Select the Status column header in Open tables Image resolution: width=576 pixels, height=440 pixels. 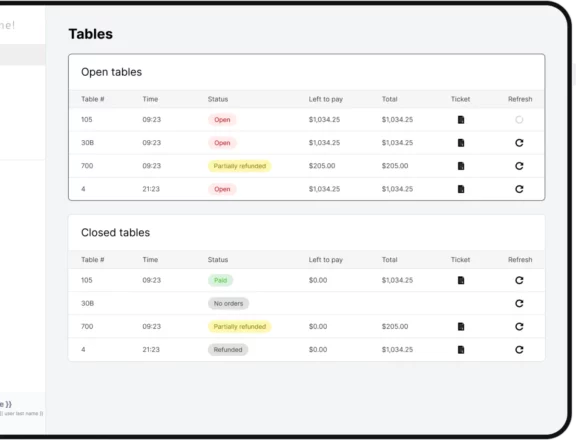(x=218, y=99)
